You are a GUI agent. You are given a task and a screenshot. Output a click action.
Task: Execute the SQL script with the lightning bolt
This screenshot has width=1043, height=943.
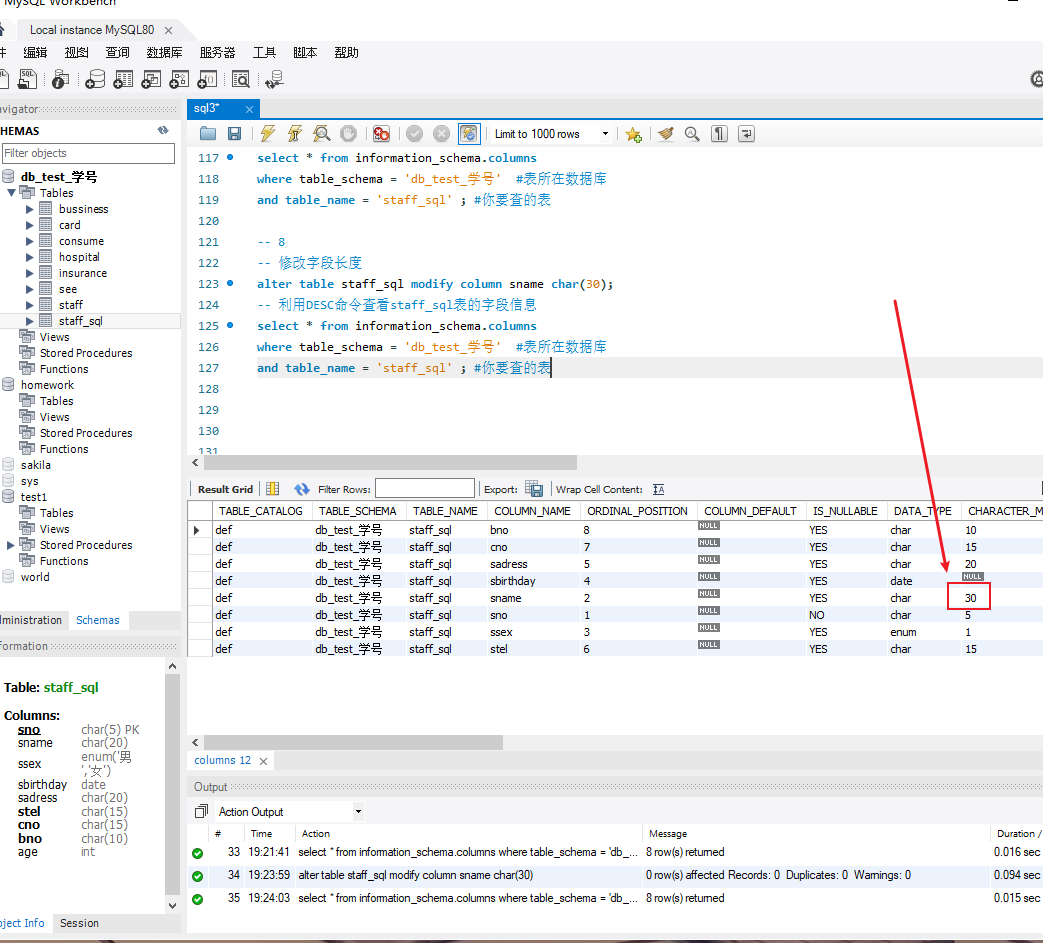[x=266, y=133]
